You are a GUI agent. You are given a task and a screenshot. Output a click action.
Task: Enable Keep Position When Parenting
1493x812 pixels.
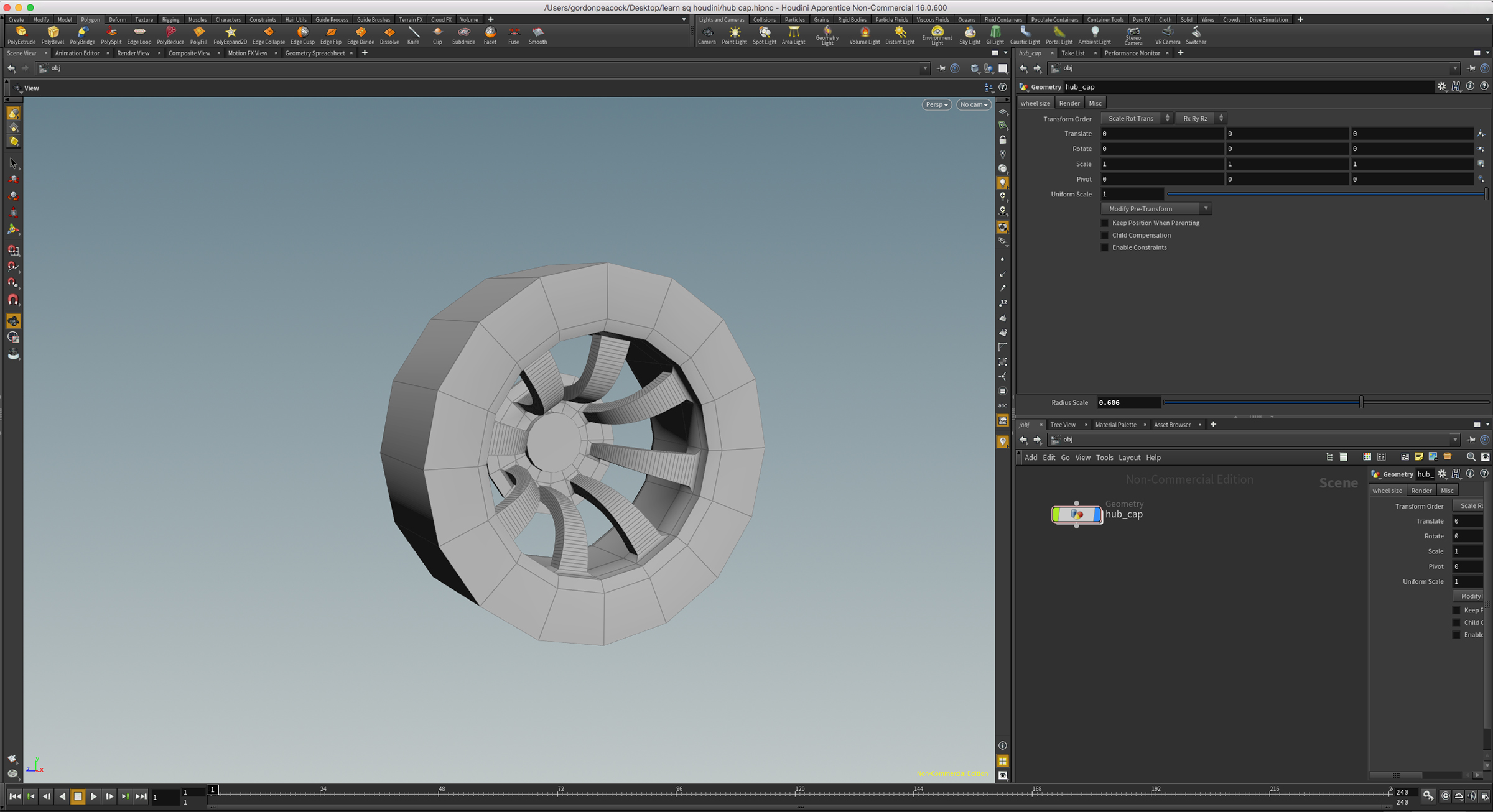click(x=1104, y=223)
